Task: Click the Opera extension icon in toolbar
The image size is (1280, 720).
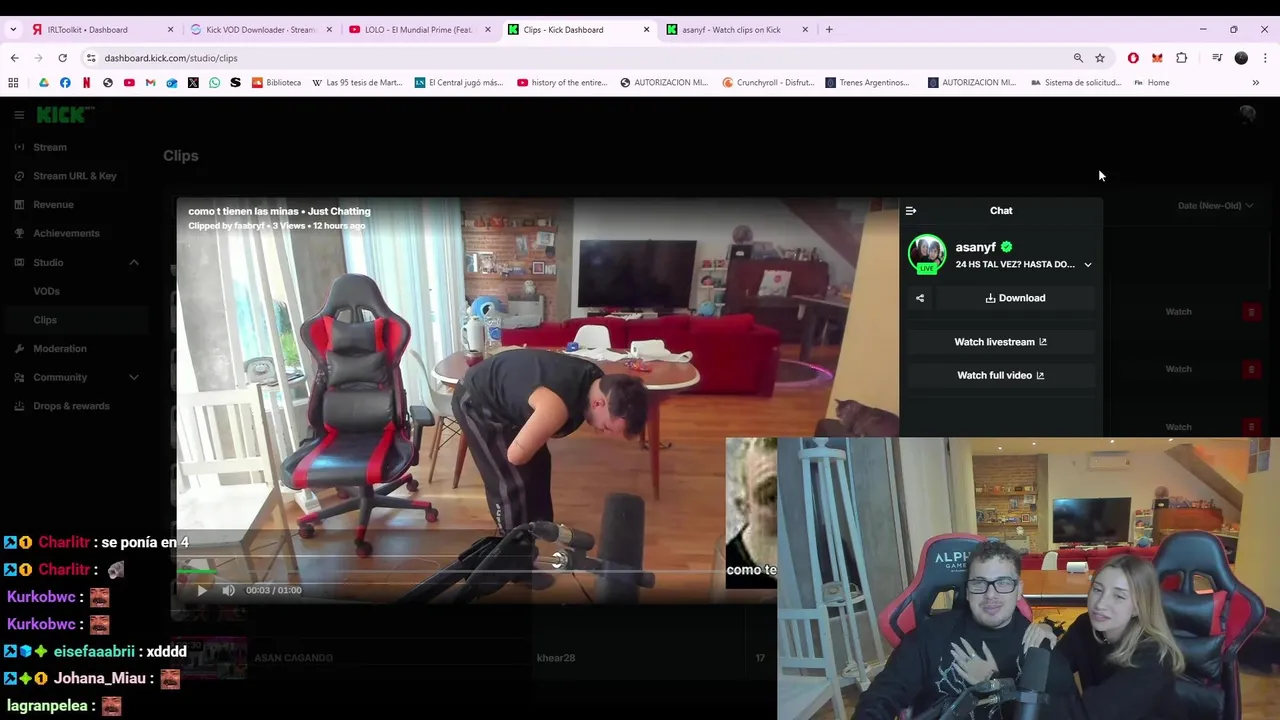Action: [1133, 58]
